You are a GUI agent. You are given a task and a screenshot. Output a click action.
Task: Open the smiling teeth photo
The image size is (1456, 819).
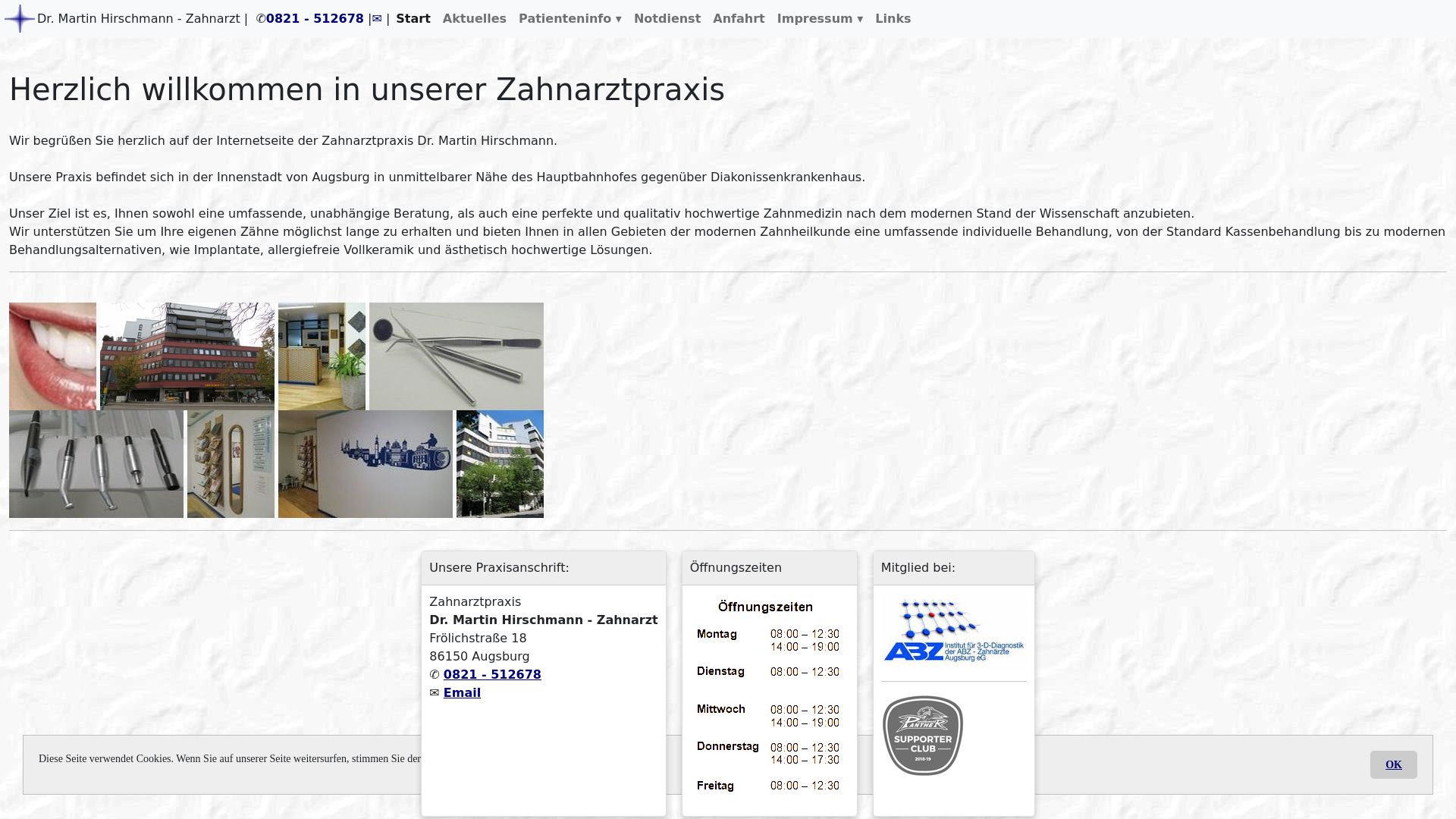click(x=52, y=356)
